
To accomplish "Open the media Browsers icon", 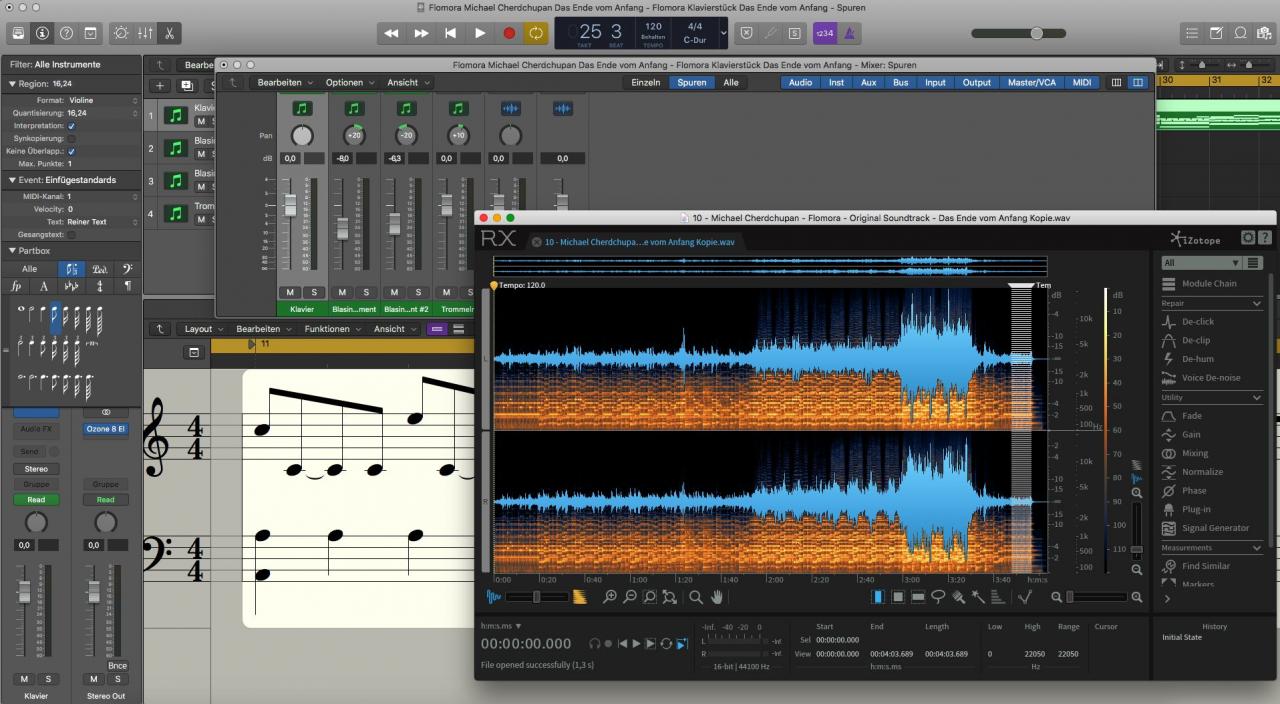I will [1264, 33].
